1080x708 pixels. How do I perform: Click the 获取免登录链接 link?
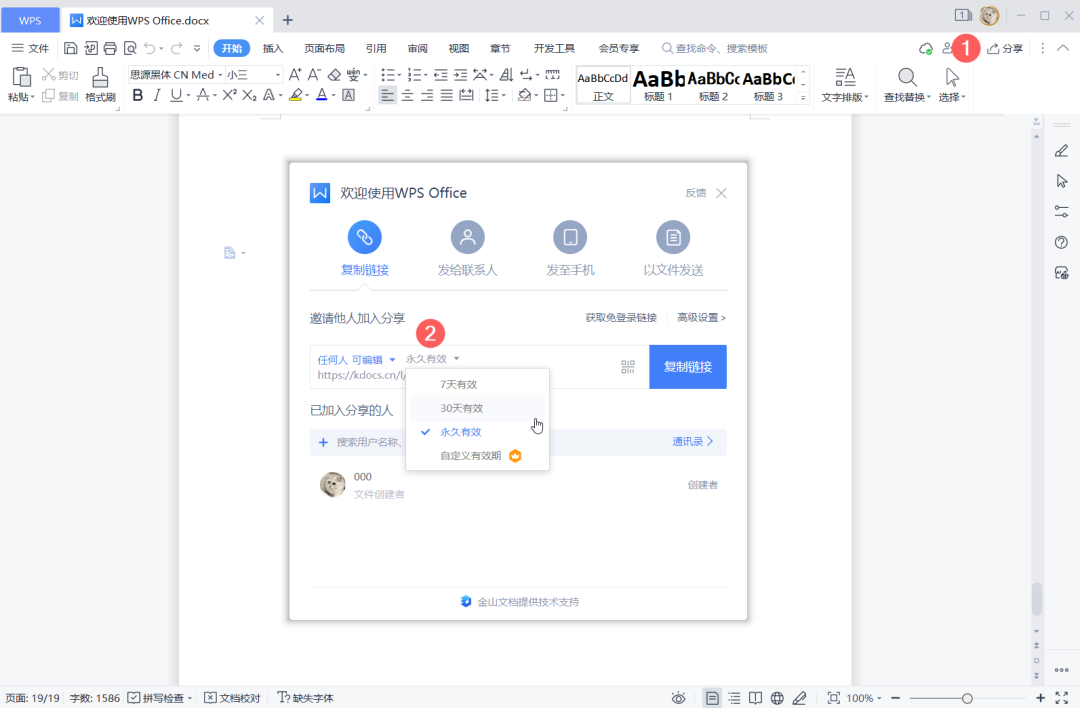tap(621, 317)
